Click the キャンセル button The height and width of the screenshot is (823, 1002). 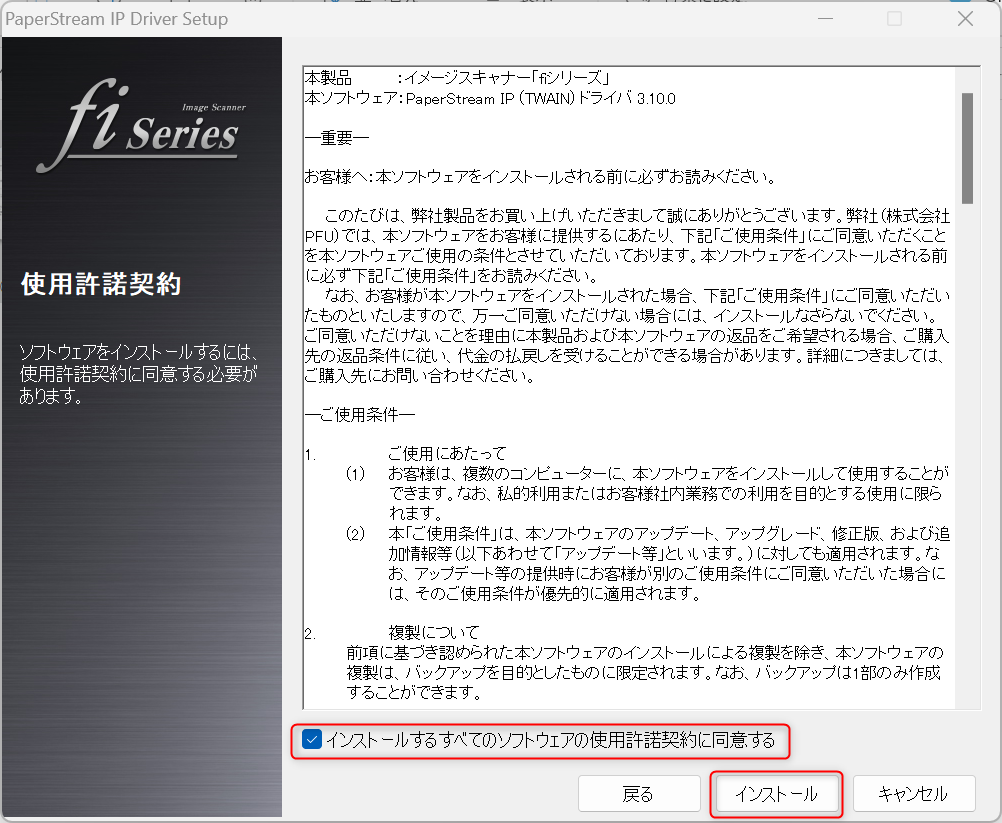[914, 794]
